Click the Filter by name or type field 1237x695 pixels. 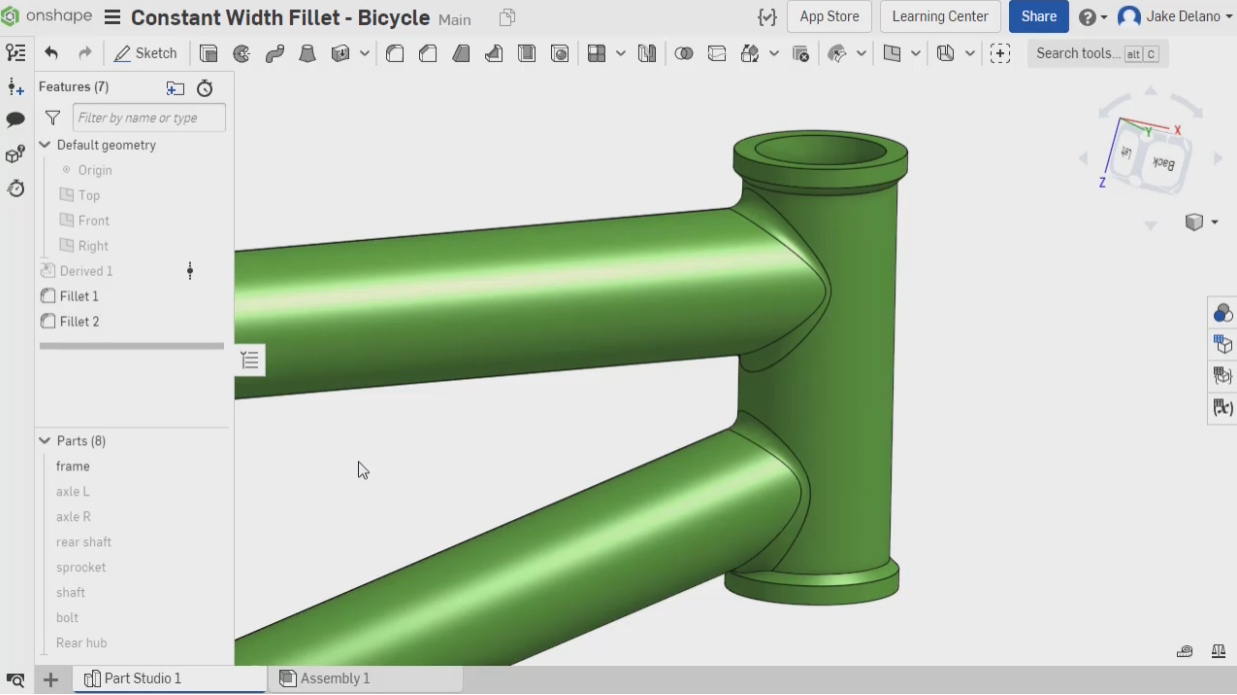tap(149, 118)
